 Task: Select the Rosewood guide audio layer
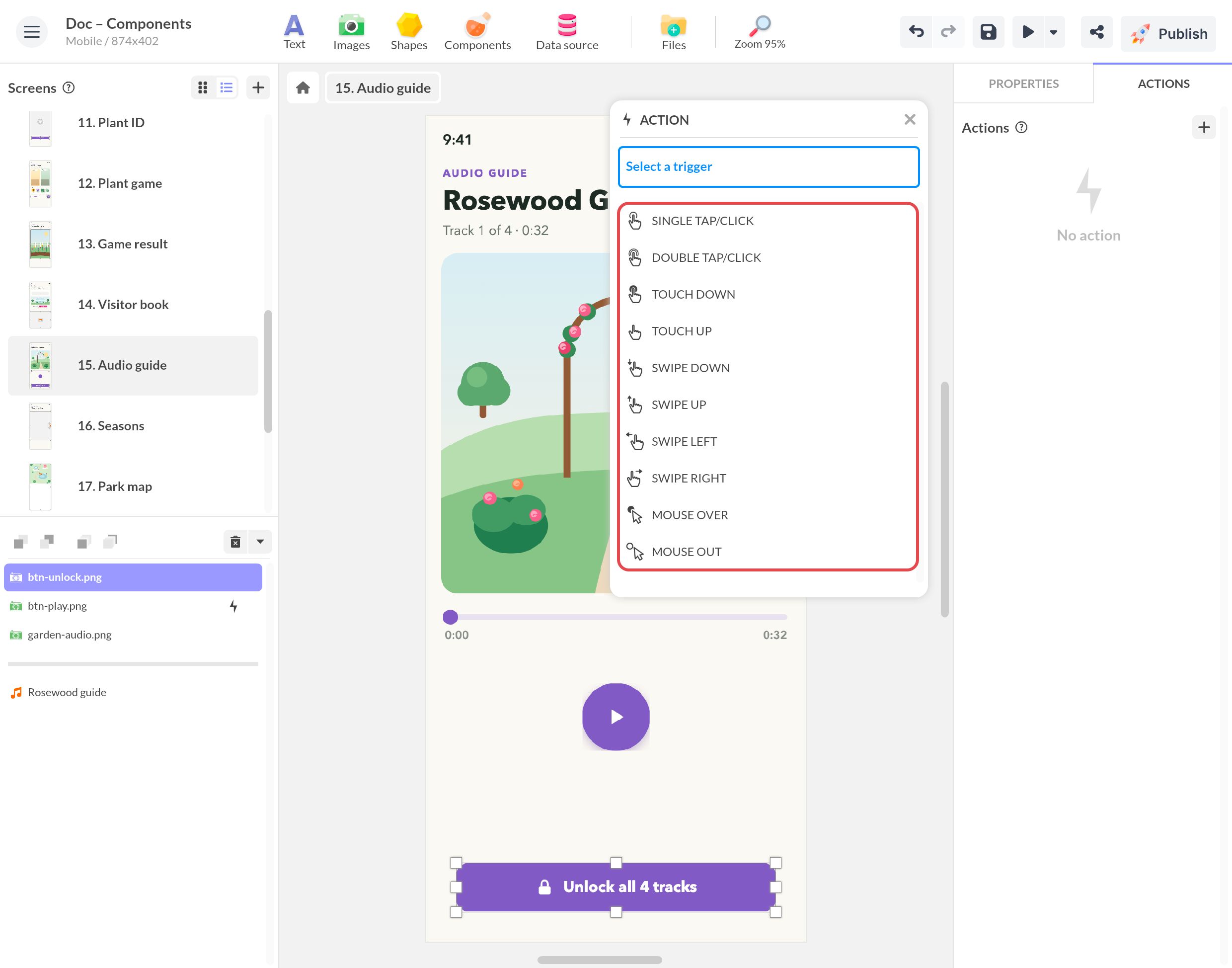point(133,693)
